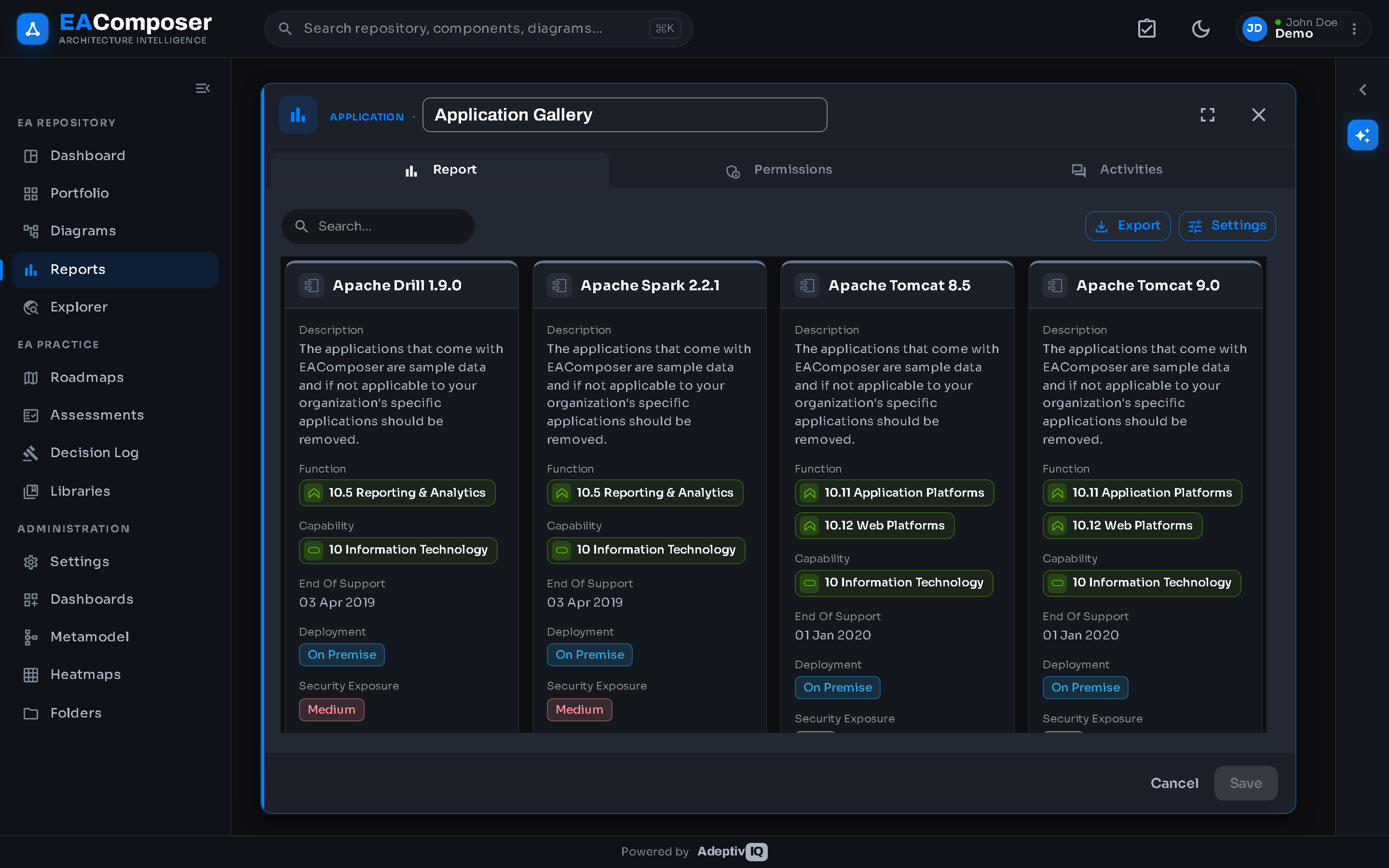Select Reports in the sidebar

115,270
